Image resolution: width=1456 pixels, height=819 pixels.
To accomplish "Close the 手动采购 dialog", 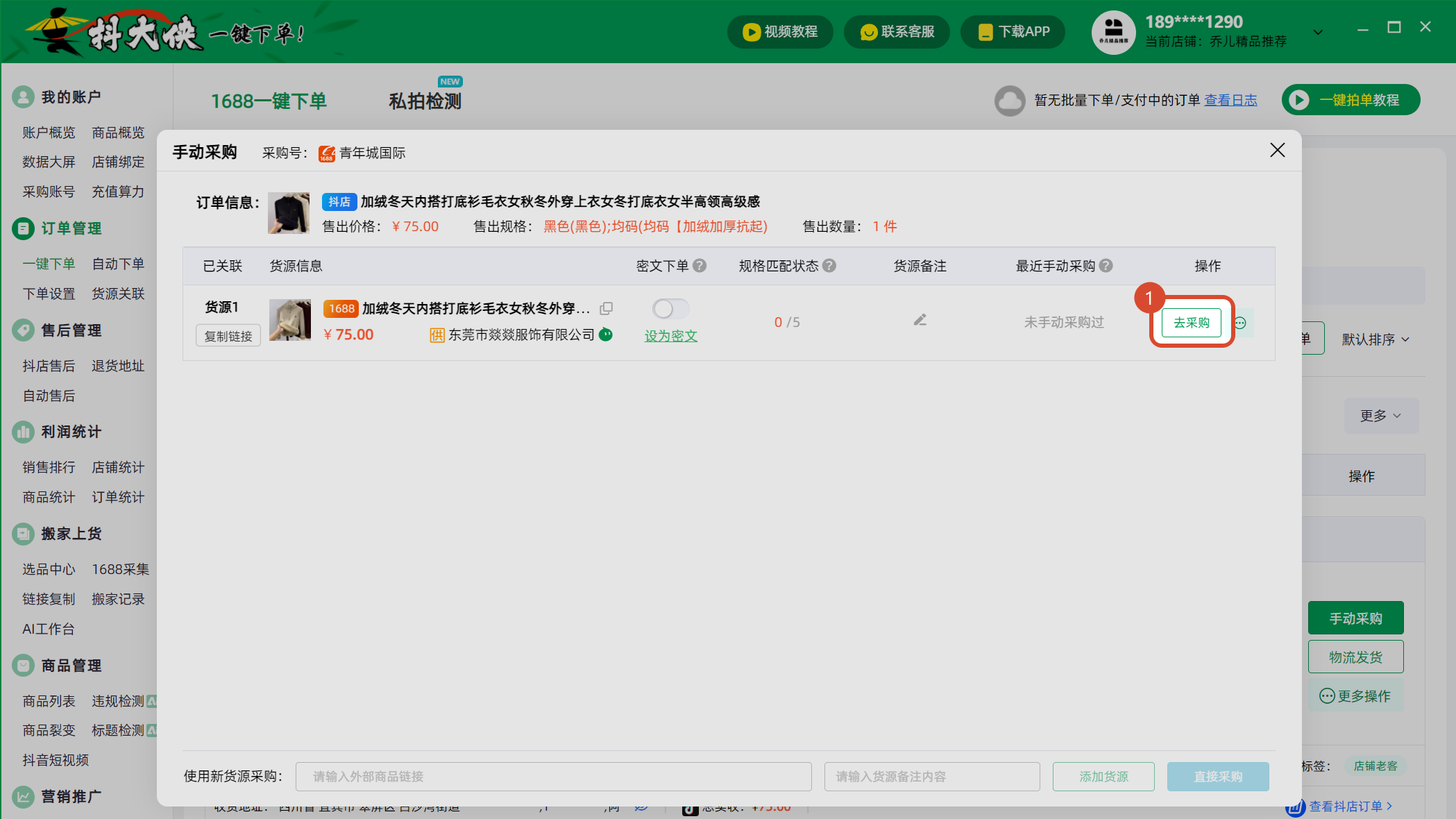I will point(1277,150).
